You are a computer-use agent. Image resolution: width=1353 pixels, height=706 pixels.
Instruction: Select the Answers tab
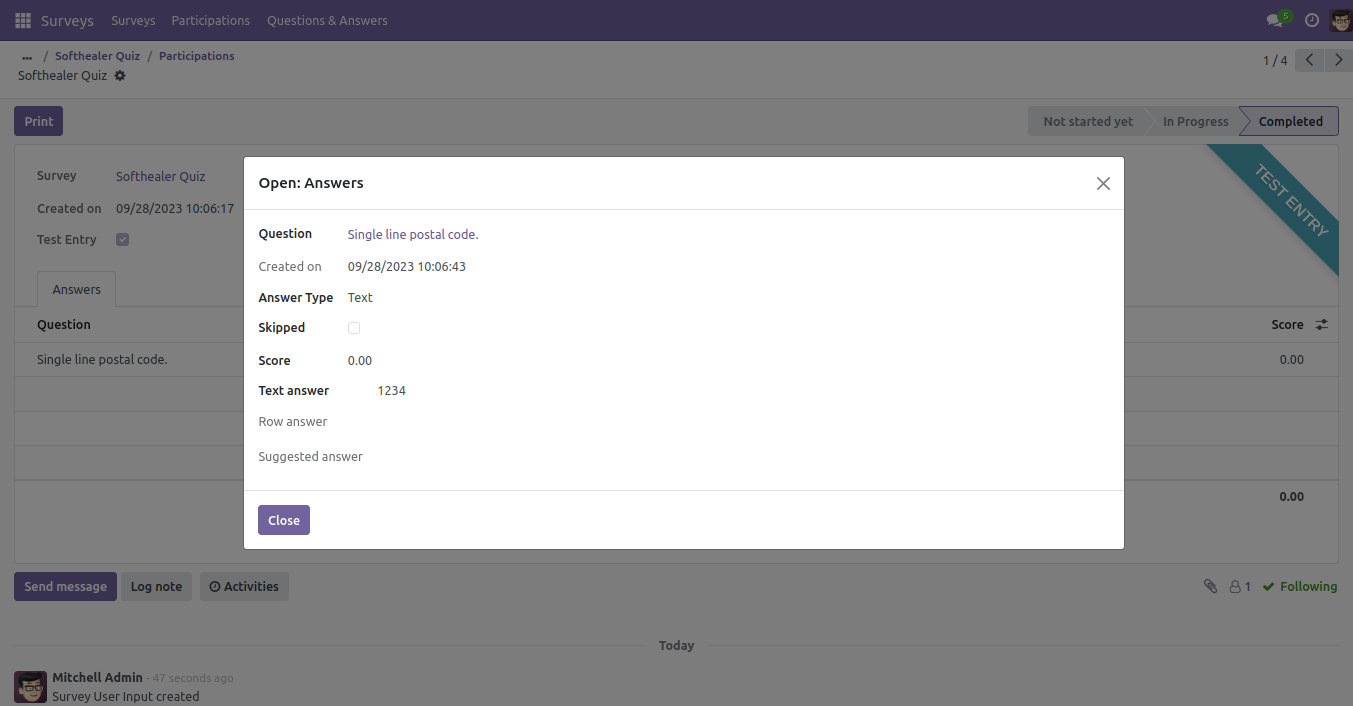coord(77,289)
